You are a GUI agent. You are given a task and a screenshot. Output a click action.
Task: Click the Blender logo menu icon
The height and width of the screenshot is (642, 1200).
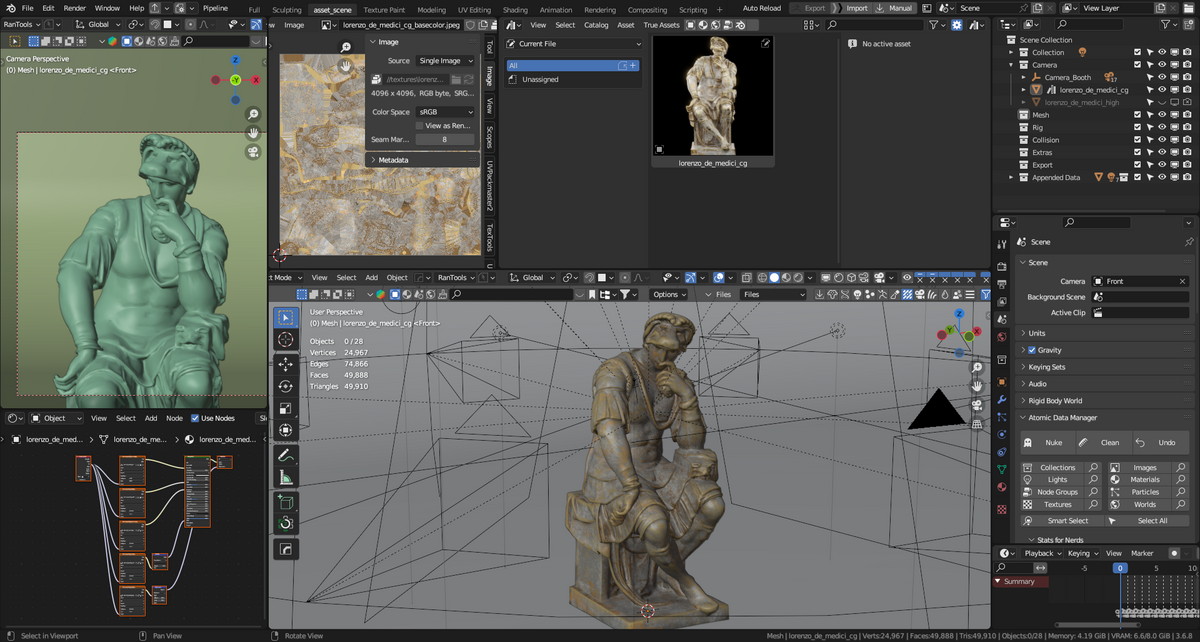(11, 8)
